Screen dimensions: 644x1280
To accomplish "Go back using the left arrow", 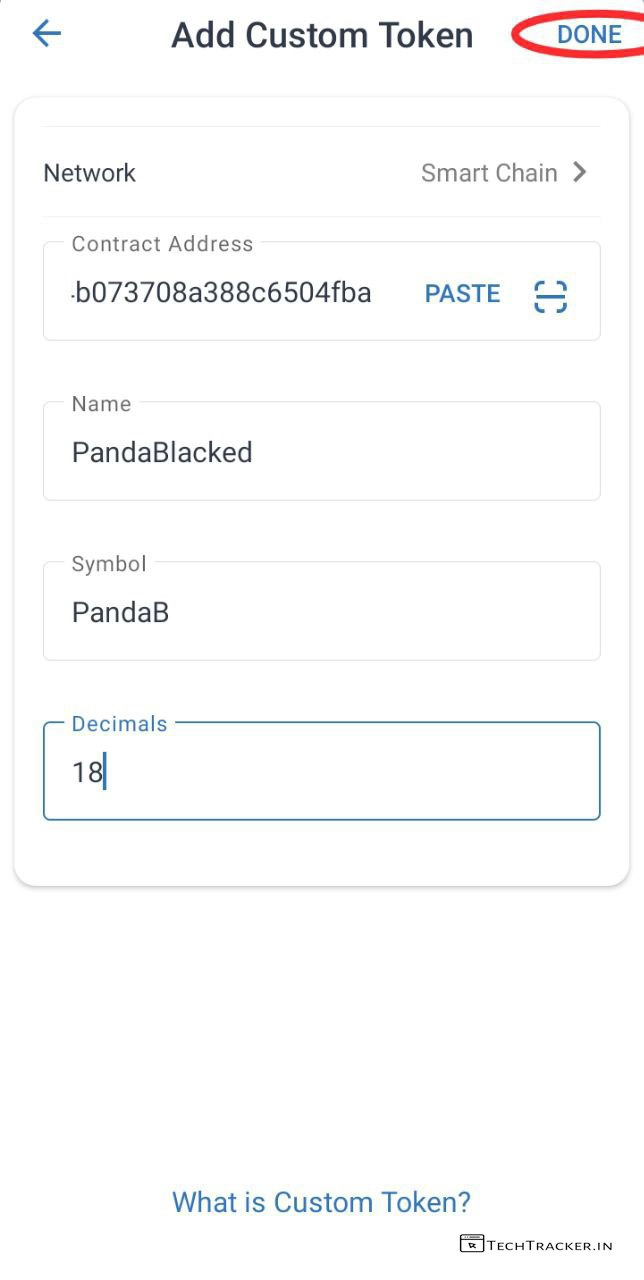I will pyautogui.click(x=47, y=34).
